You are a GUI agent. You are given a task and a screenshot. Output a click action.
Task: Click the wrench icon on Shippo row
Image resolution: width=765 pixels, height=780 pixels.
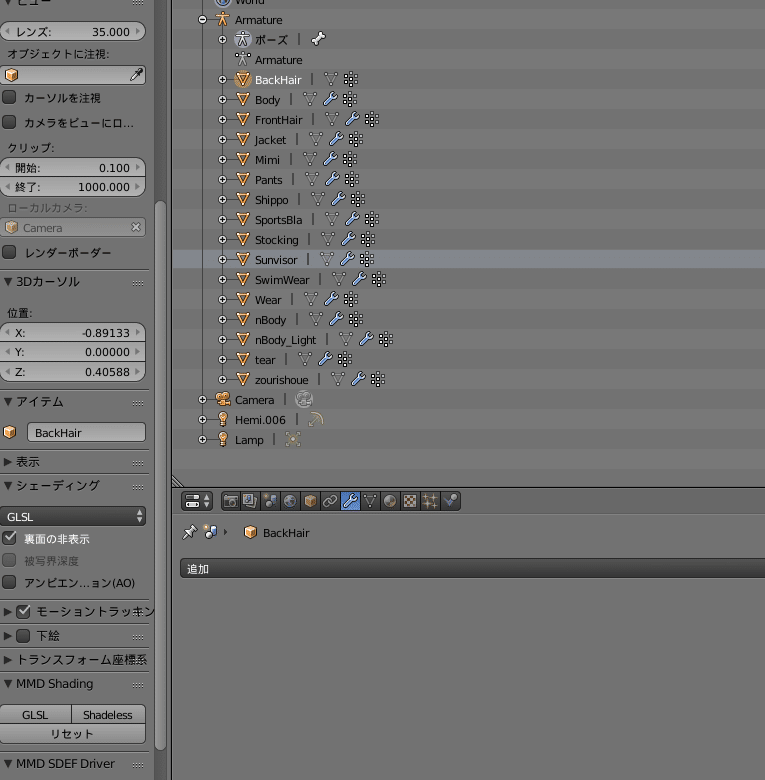point(338,199)
